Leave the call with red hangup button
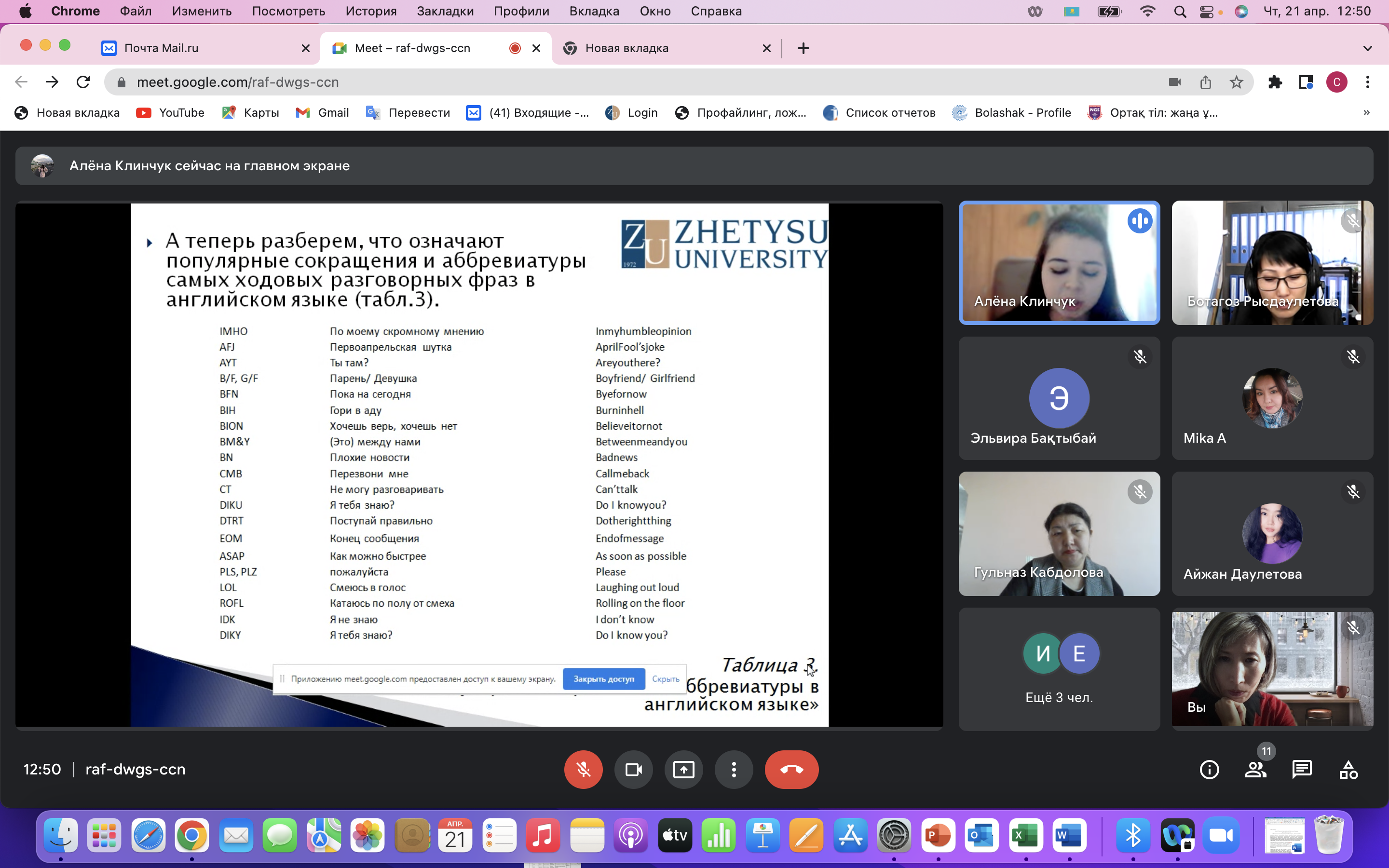Image resolution: width=1389 pixels, height=868 pixels. click(791, 770)
